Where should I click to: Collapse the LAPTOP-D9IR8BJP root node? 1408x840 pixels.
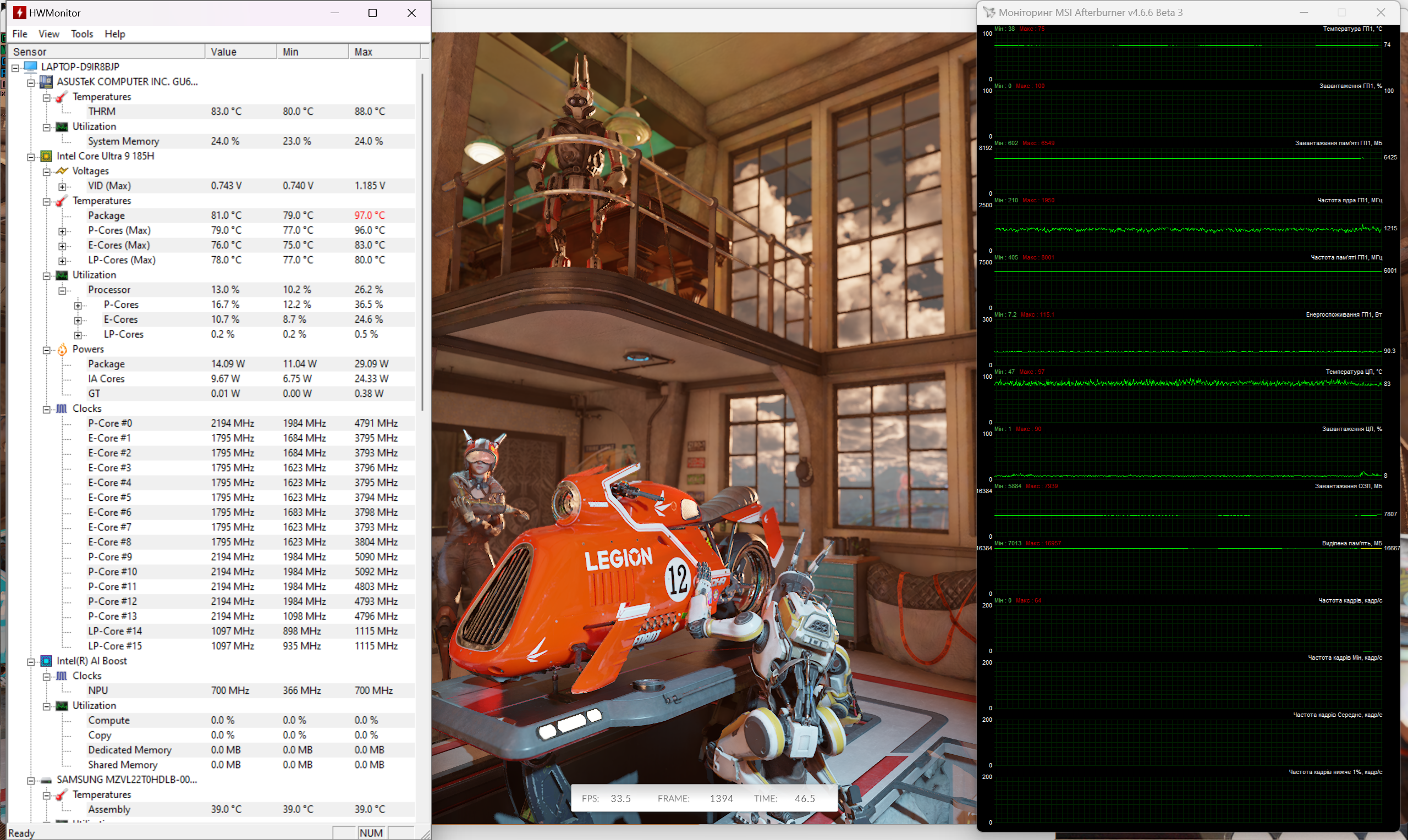pyautogui.click(x=15, y=68)
